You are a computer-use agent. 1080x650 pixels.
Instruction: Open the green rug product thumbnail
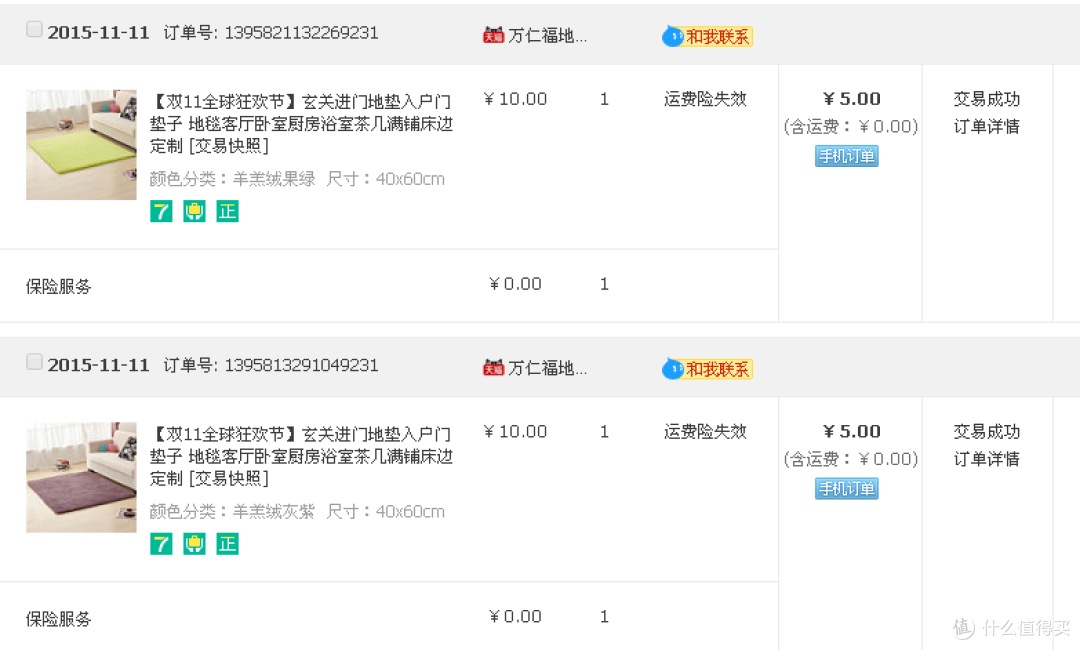[81, 145]
